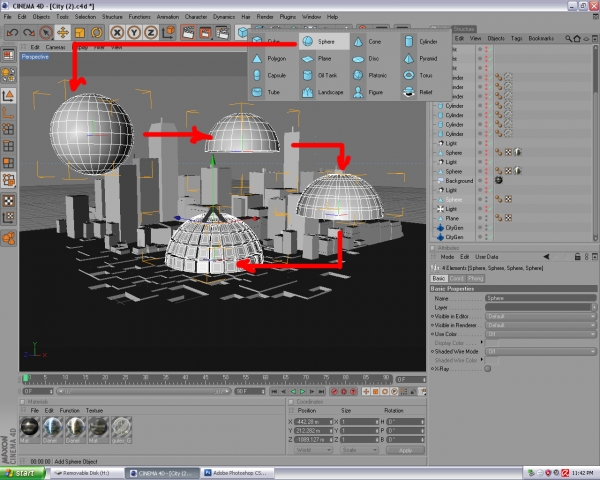Open the Visible in Editor dropdown
The height and width of the screenshot is (480, 600).
(x=541, y=317)
